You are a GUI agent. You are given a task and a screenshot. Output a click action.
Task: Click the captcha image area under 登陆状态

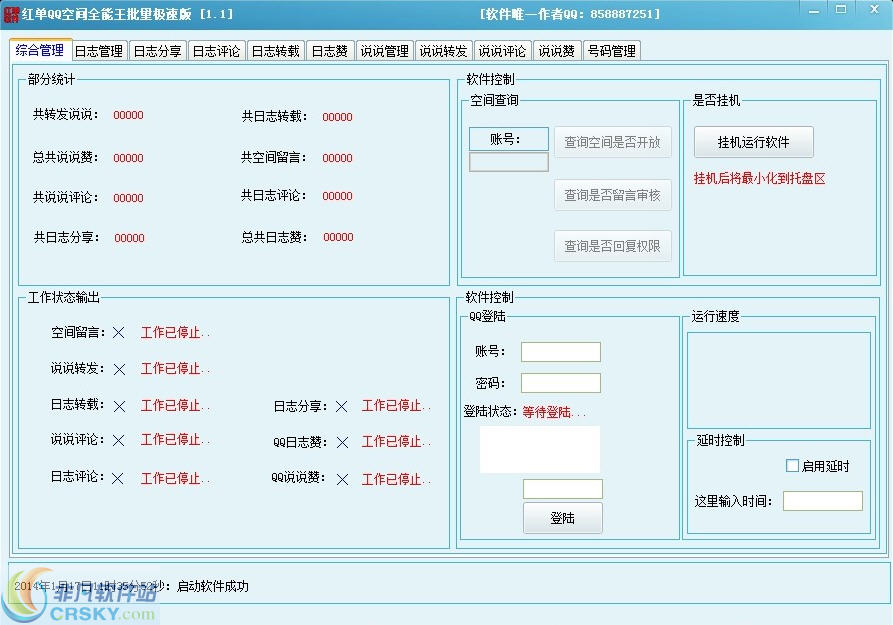click(540, 450)
